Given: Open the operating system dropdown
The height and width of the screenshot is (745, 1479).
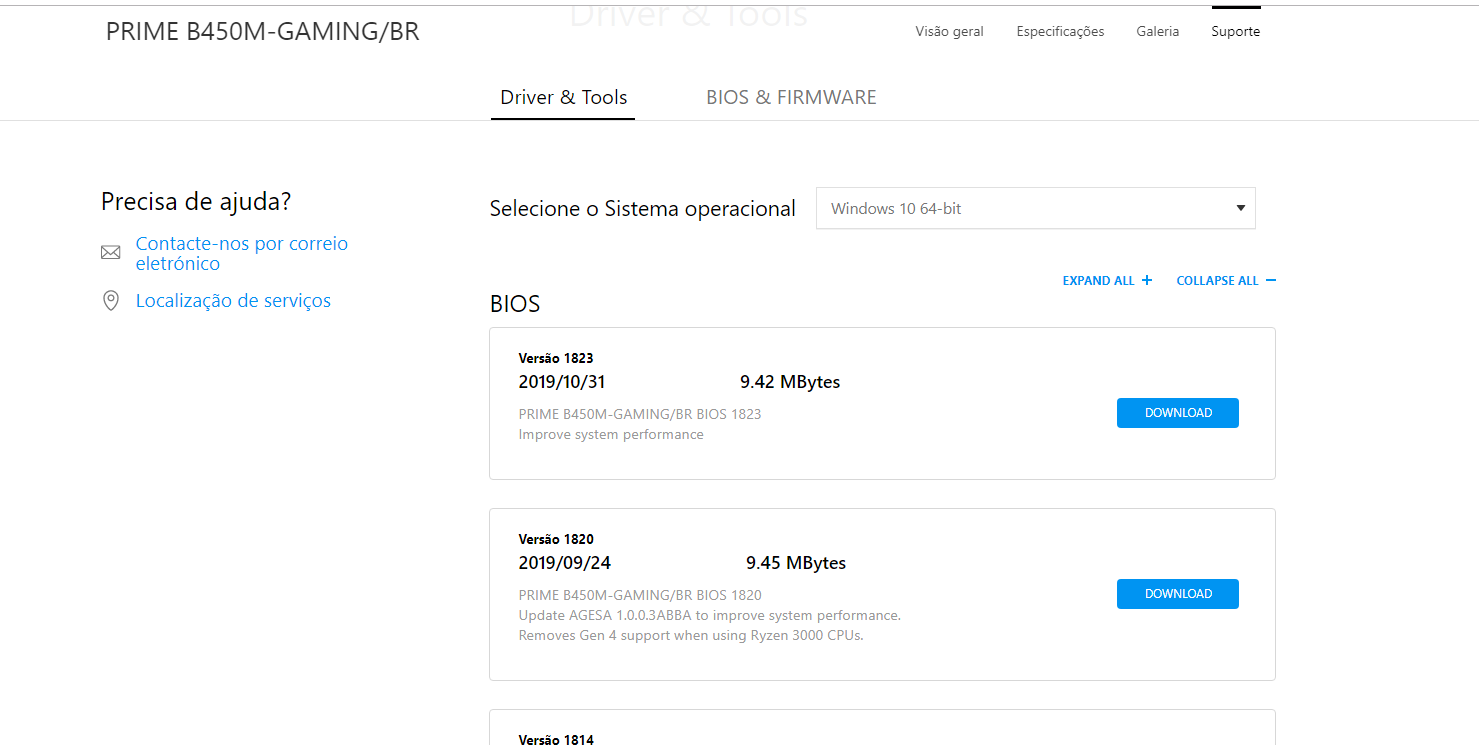Looking at the screenshot, I should click(x=1035, y=208).
